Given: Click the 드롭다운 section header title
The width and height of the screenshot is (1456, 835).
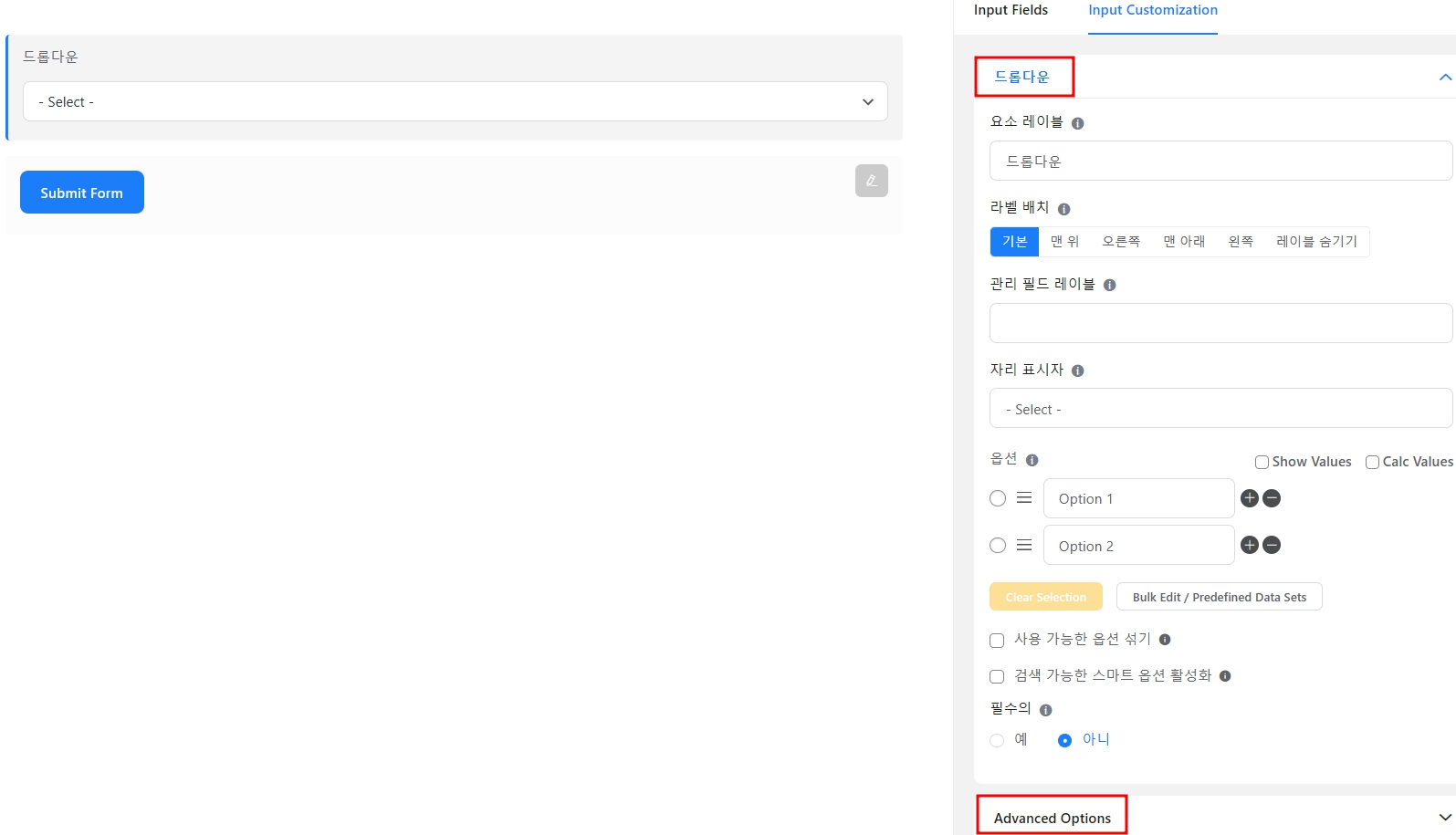Looking at the screenshot, I should point(1022,77).
